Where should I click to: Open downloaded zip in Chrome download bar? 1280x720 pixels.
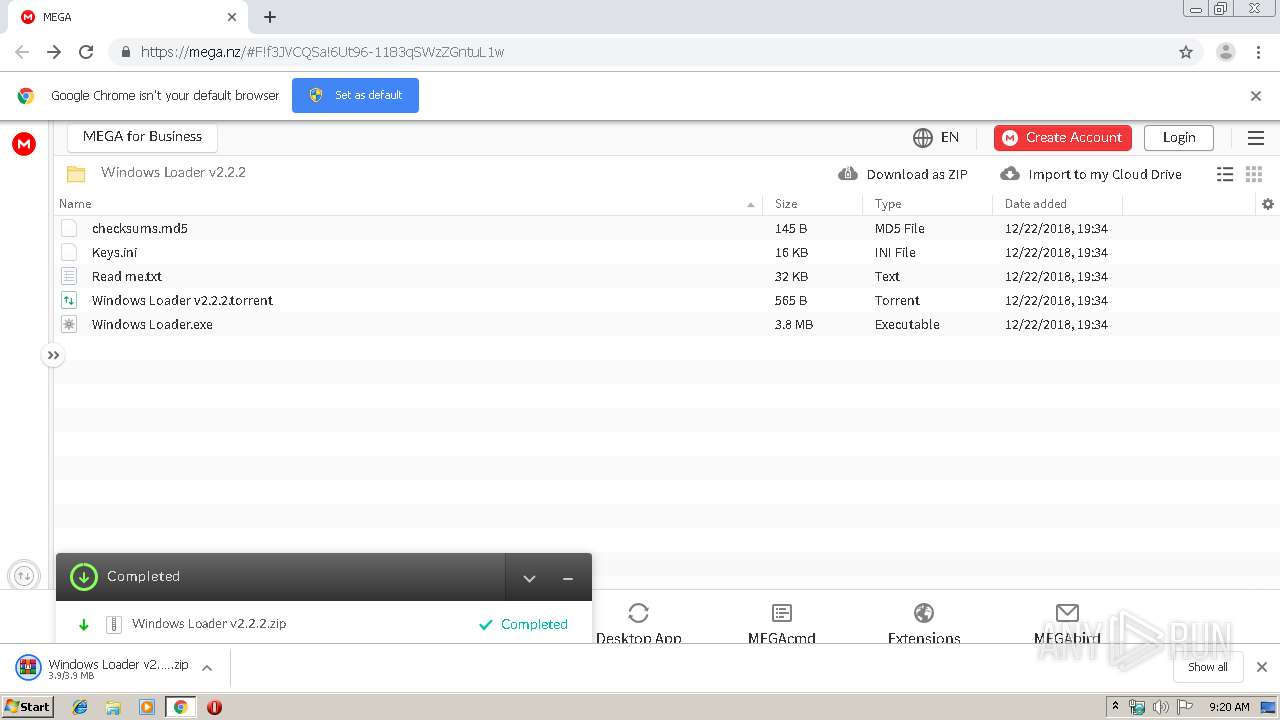click(x=102, y=668)
